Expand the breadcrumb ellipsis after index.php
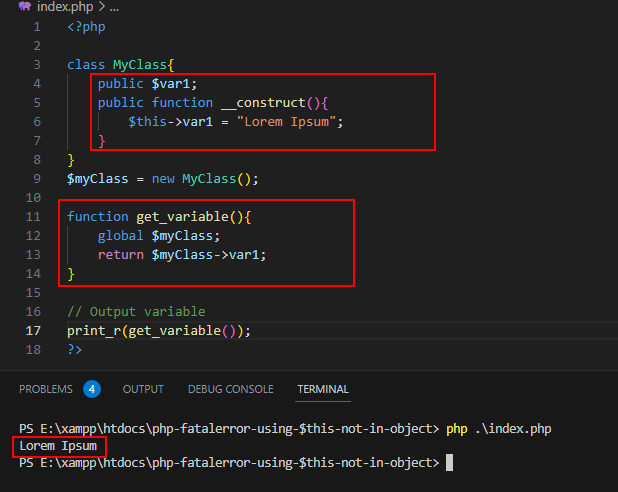Image resolution: width=618 pixels, height=492 pixels. pyautogui.click(x=113, y=7)
